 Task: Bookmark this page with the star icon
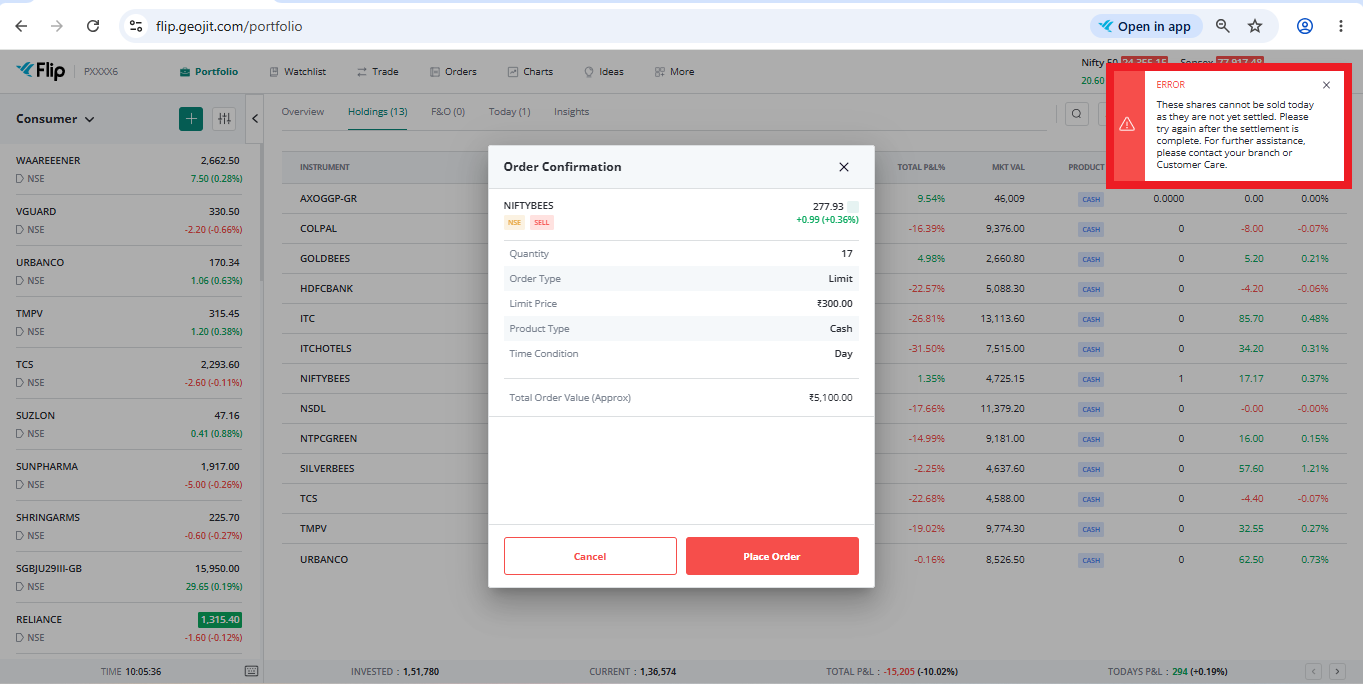click(x=1255, y=26)
